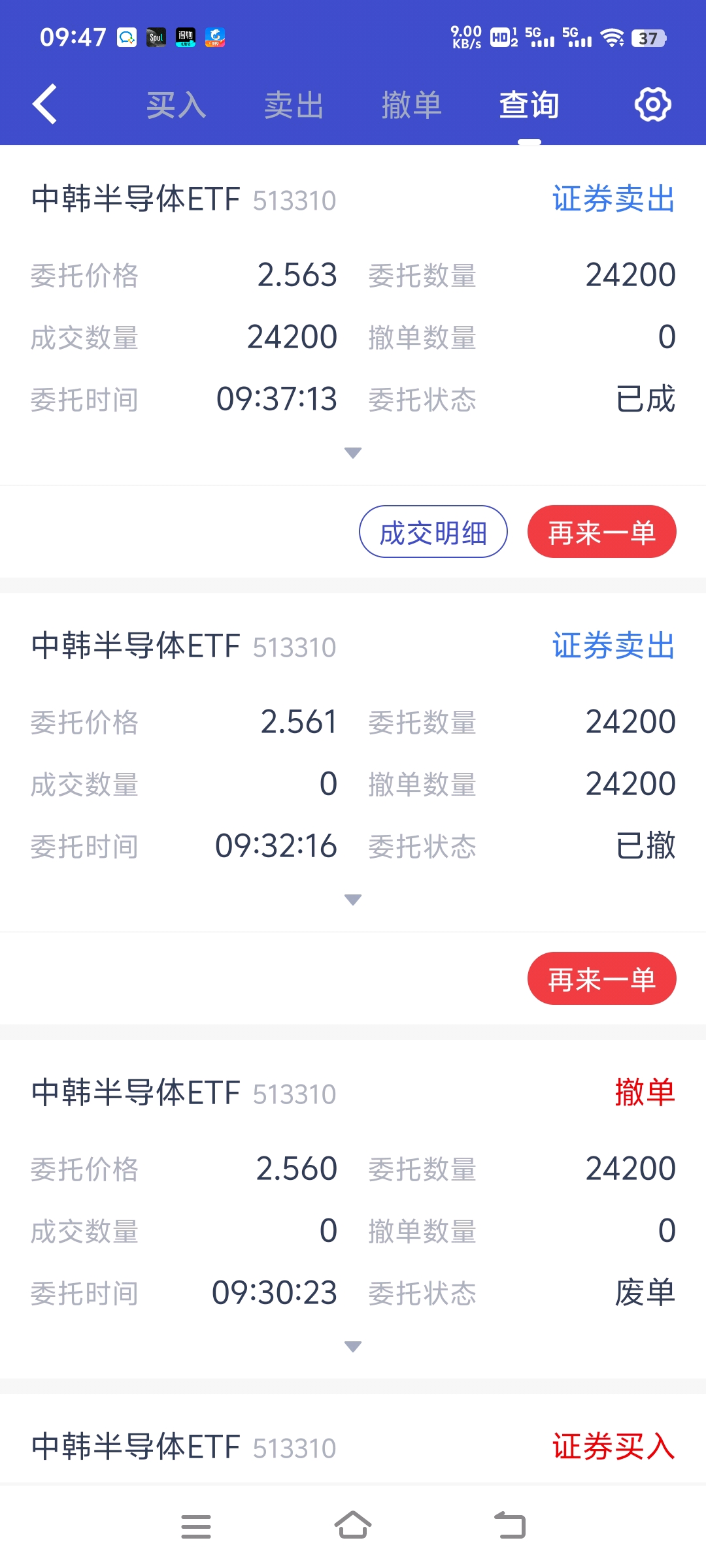Tap 再来一单 on the cancelled order
The height and width of the screenshot is (1568, 706).
point(601,979)
